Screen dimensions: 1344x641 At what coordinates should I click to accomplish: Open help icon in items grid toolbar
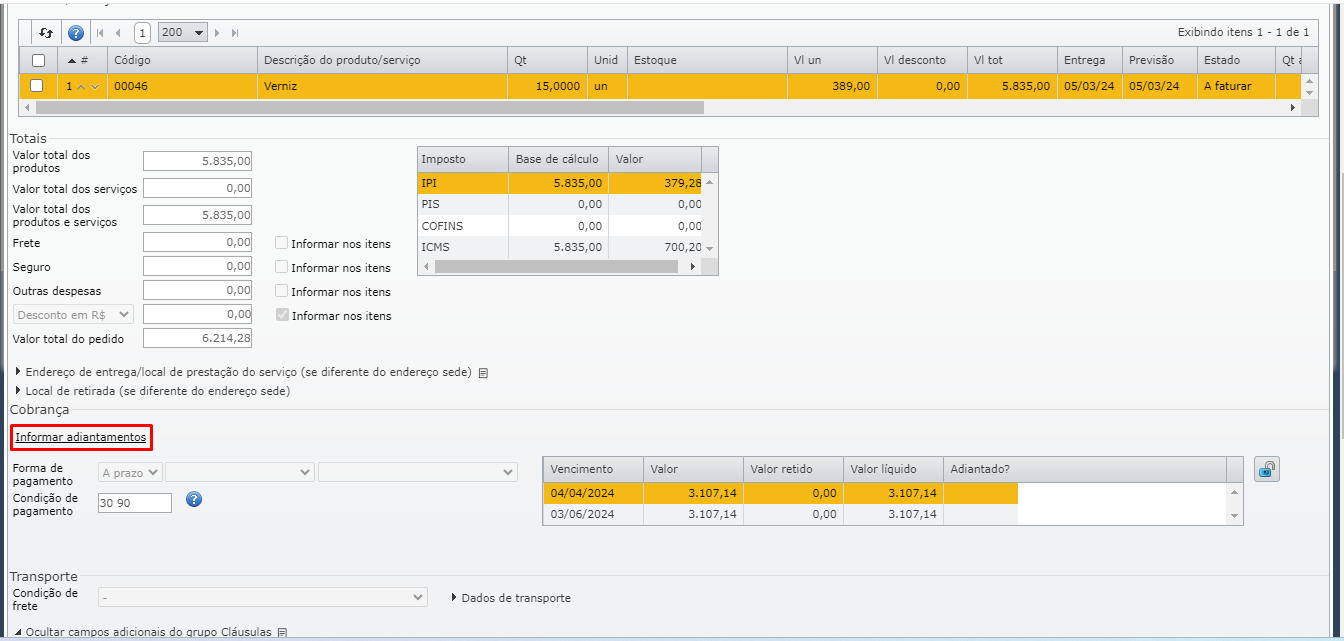coord(76,33)
